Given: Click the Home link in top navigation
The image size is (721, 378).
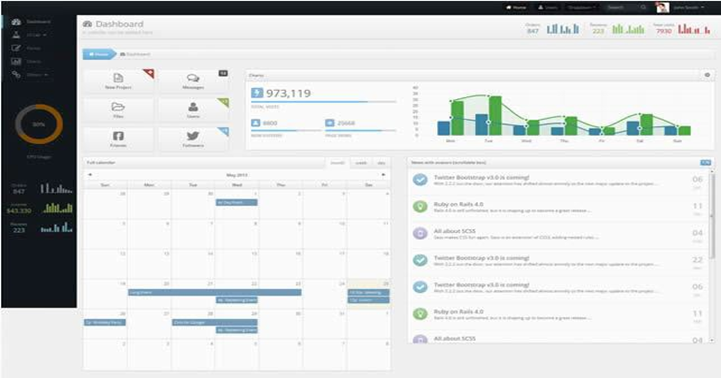Looking at the screenshot, I should 516,7.
